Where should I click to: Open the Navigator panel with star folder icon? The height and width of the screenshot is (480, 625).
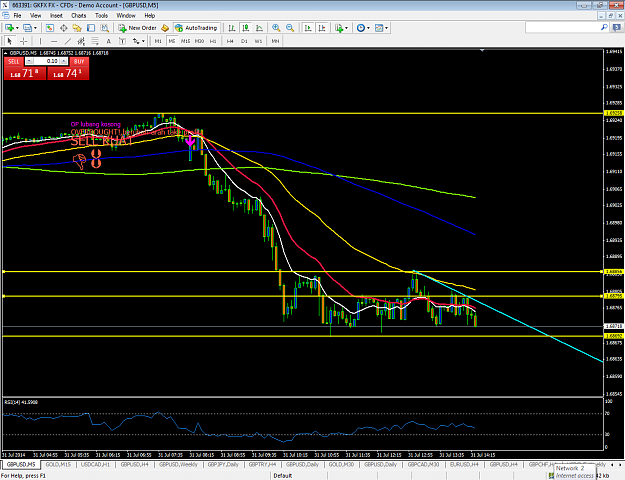click(x=77, y=28)
